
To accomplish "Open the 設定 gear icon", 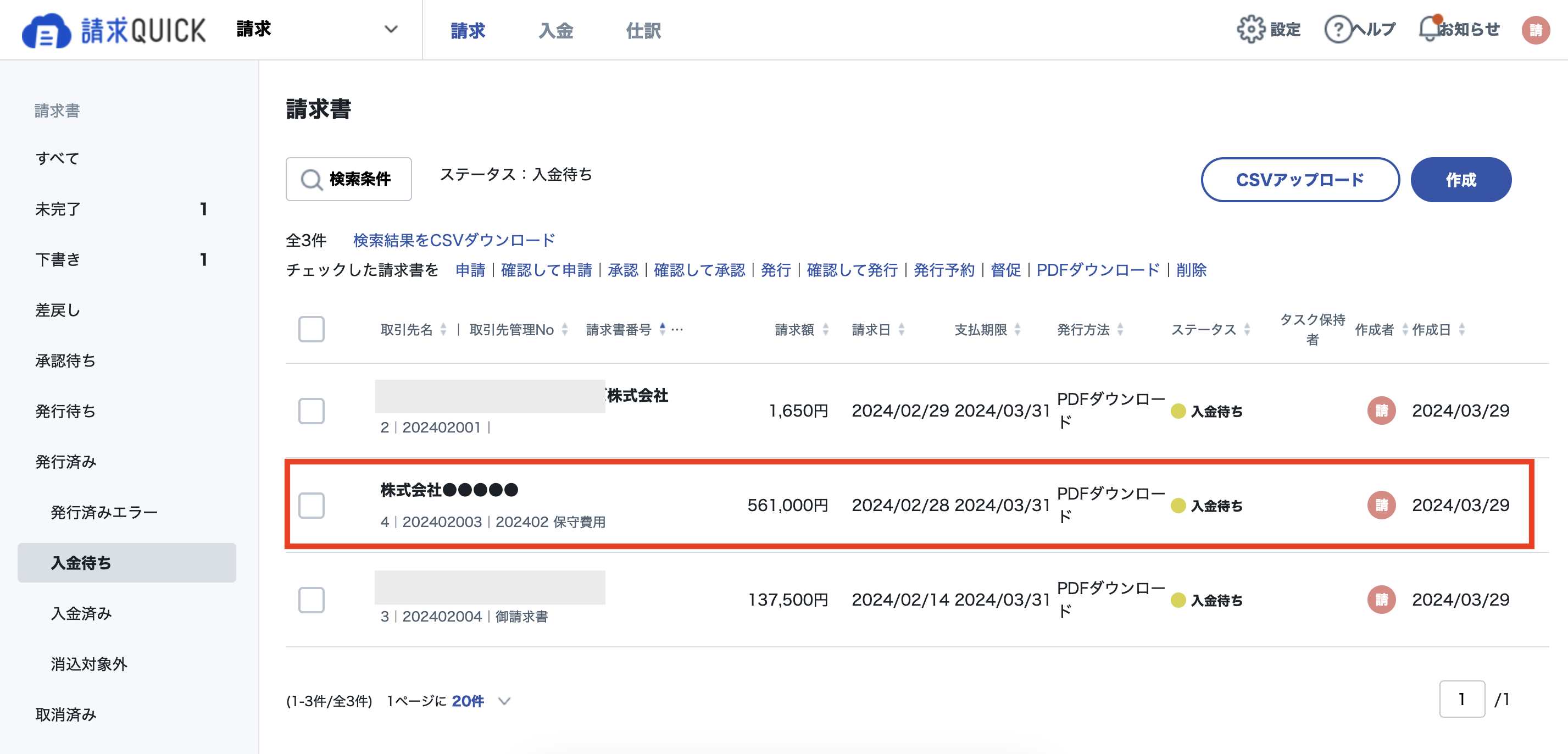I will [1253, 29].
